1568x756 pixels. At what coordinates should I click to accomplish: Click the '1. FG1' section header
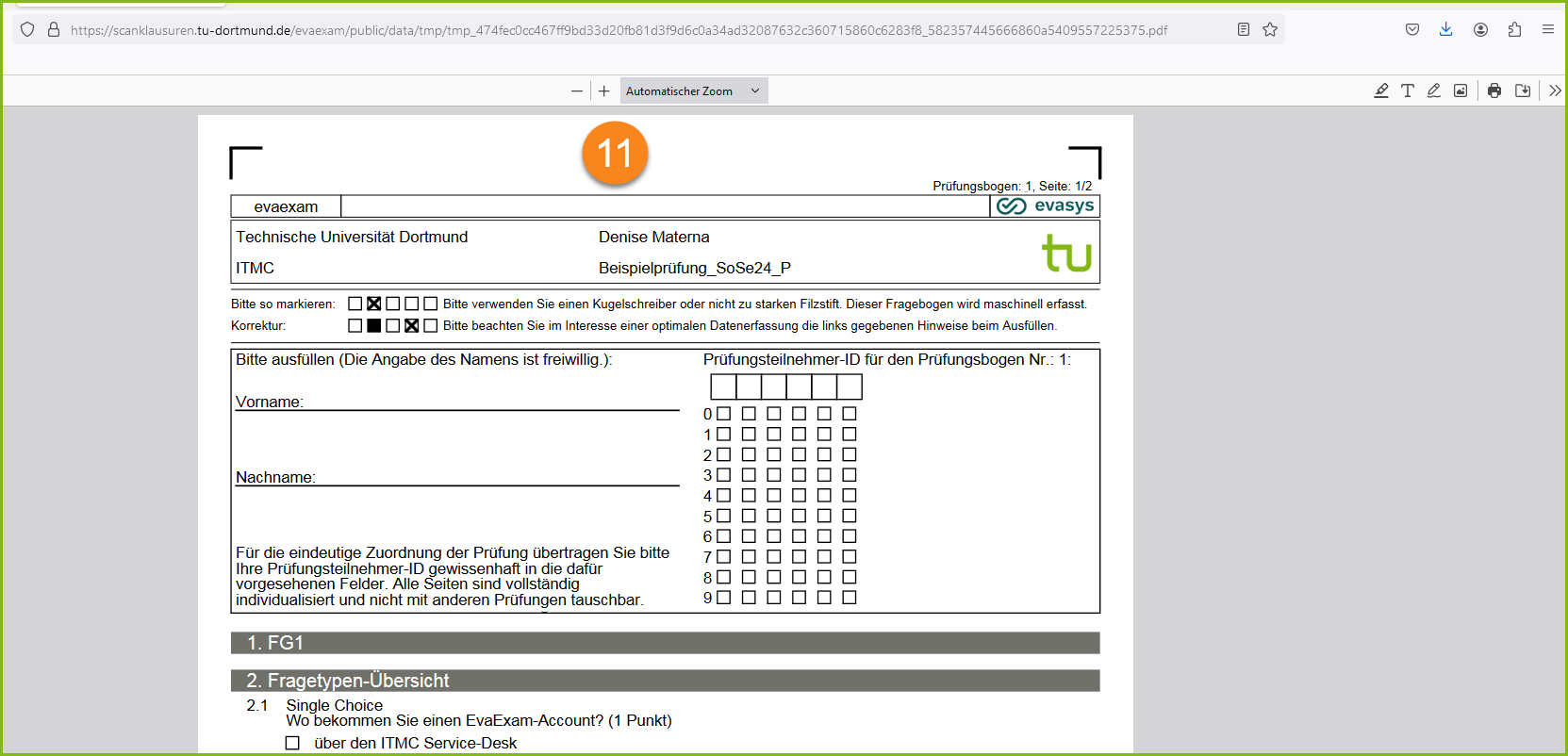pos(666,643)
